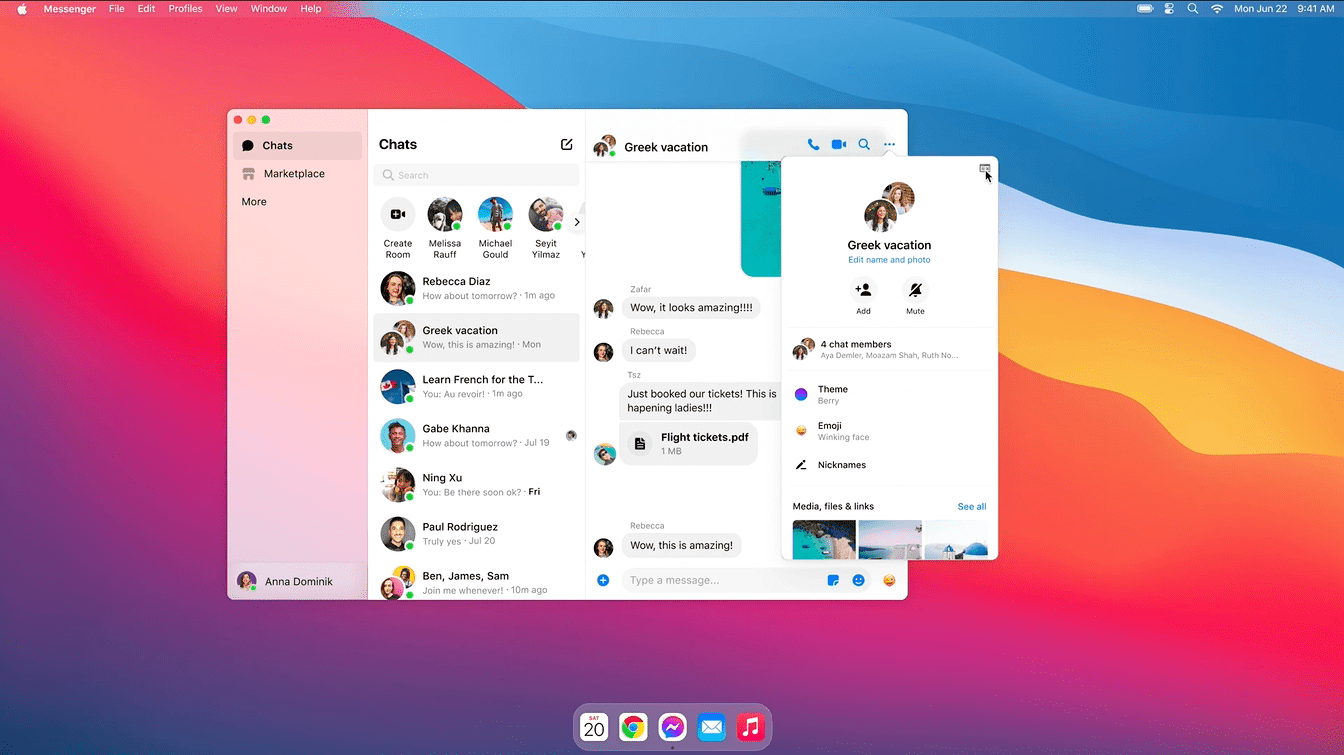The width and height of the screenshot is (1344, 755).
Task: Click the Type a message input field
Action: click(x=720, y=580)
